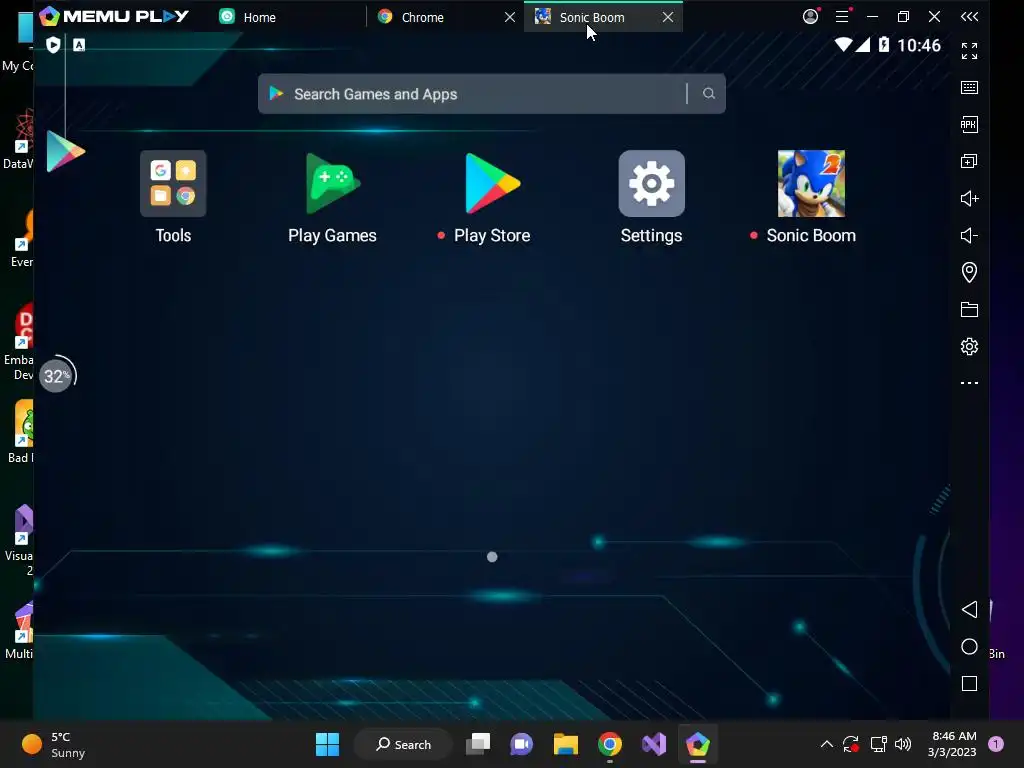Tap the Android back triangle button
Image resolution: width=1024 pixels, height=768 pixels.
tap(969, 610)
